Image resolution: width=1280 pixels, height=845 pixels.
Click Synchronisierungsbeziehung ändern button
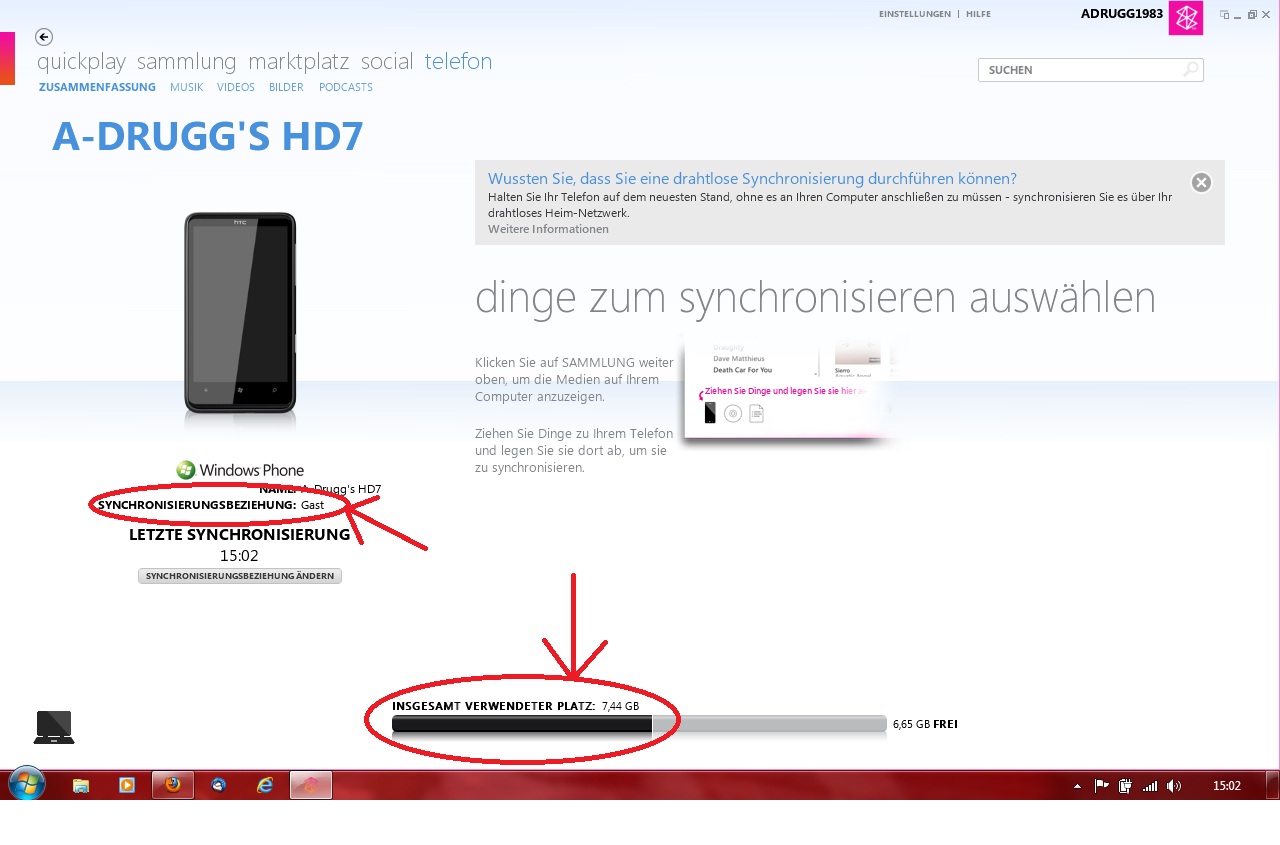(x=240, y=576)
